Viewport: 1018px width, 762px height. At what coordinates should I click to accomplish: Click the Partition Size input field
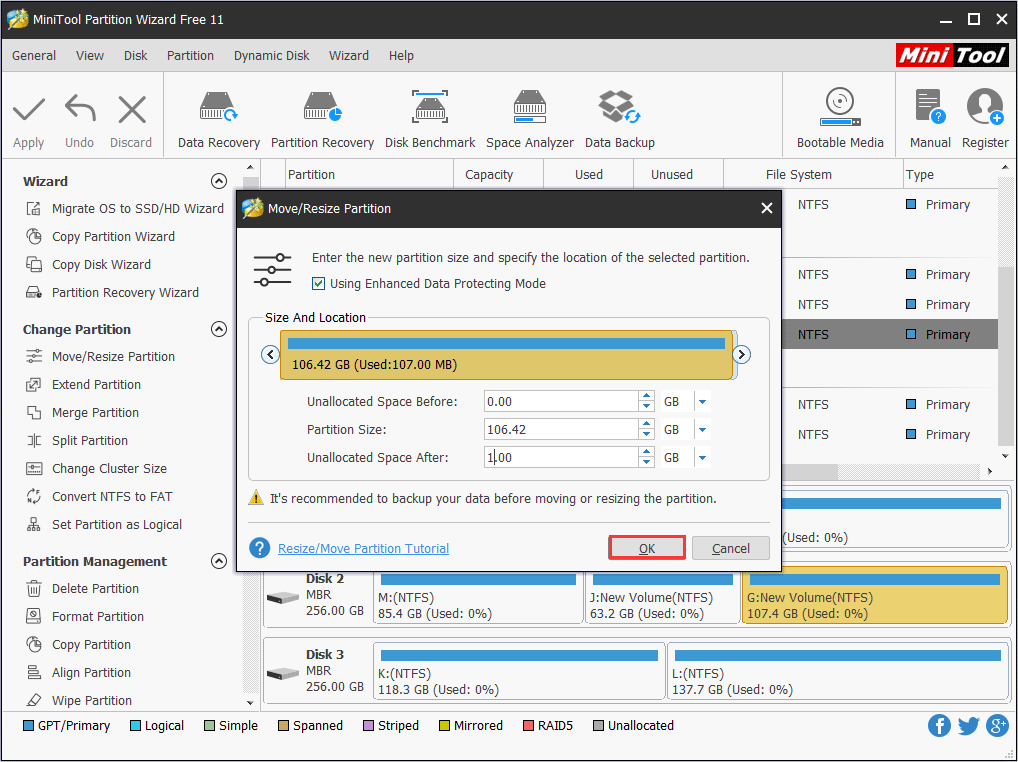click(x=561, y=430)
